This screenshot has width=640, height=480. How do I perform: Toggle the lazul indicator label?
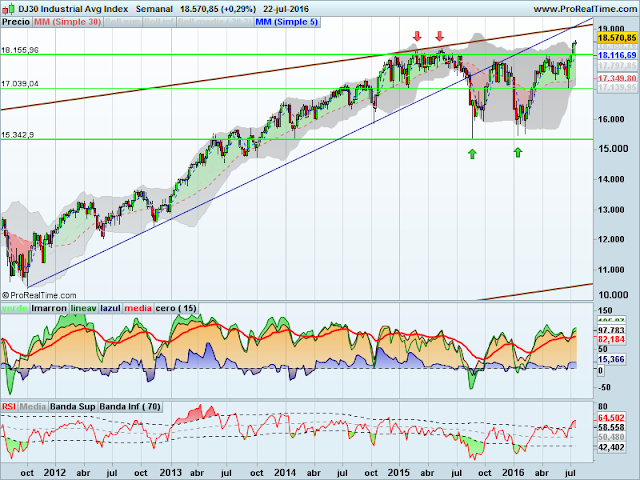tap(110, 308)
